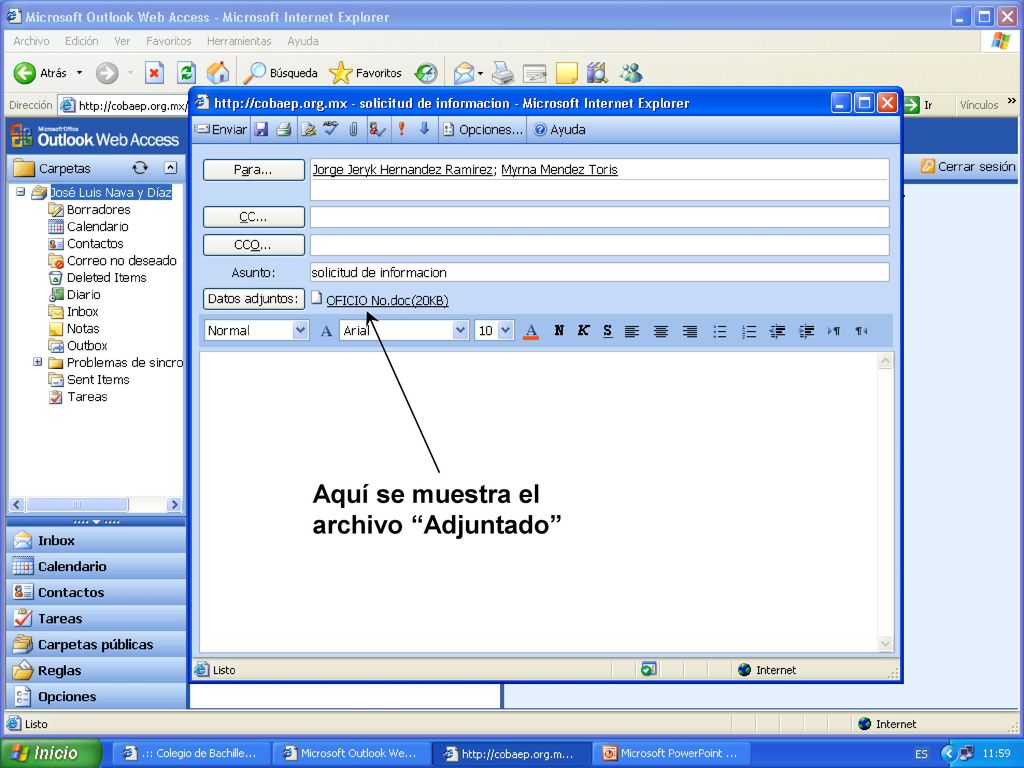Open the Archivo menu in main browser

(x=31, y=40)
